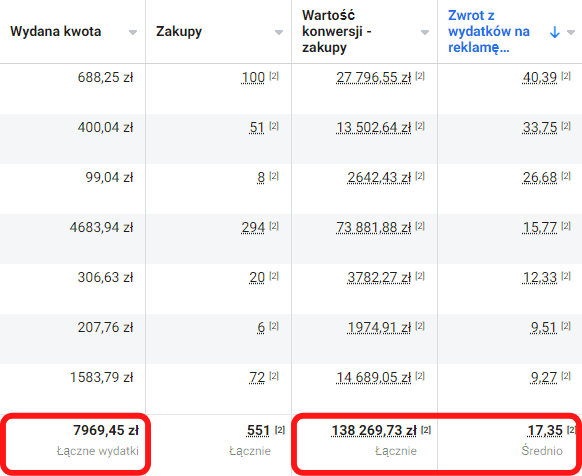Sort by the Zakupy column header
582x476 pixels.
[x=179, y=32]
